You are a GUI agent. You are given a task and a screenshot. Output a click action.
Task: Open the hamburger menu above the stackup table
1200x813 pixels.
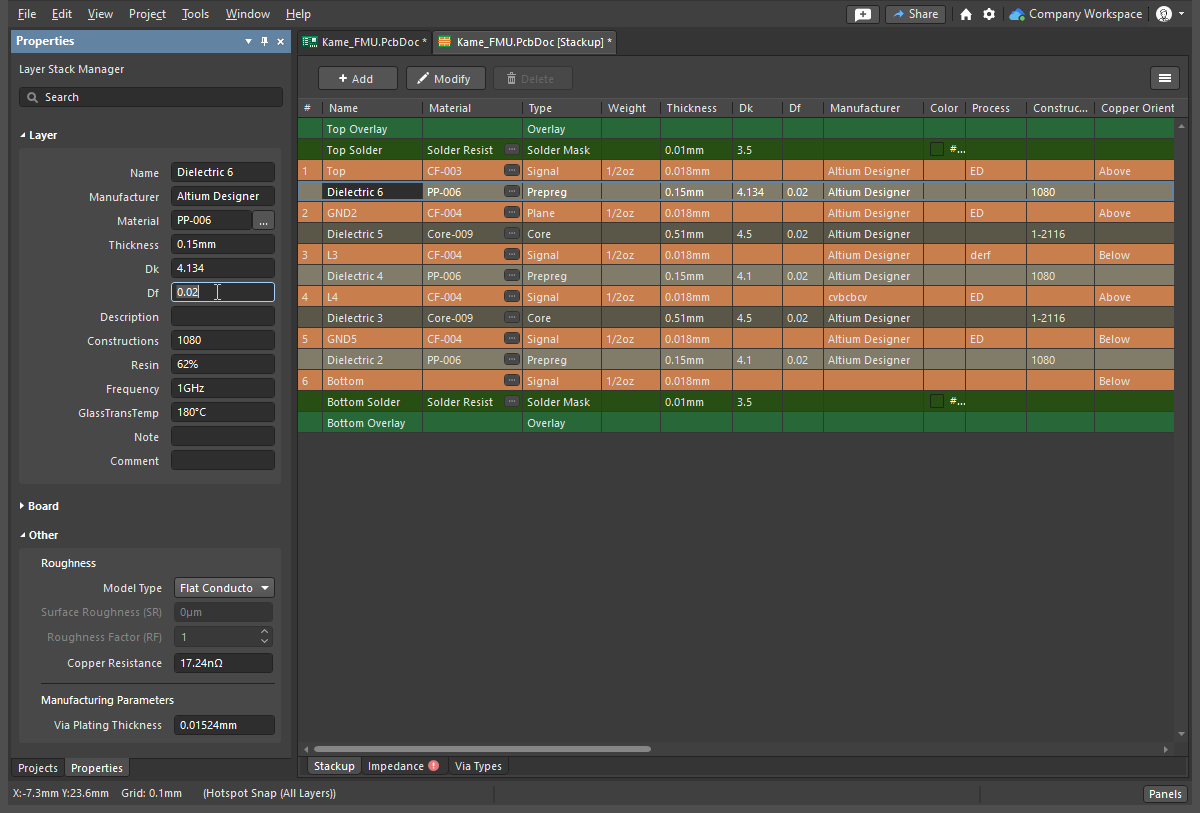click(x=1164, y=78)
